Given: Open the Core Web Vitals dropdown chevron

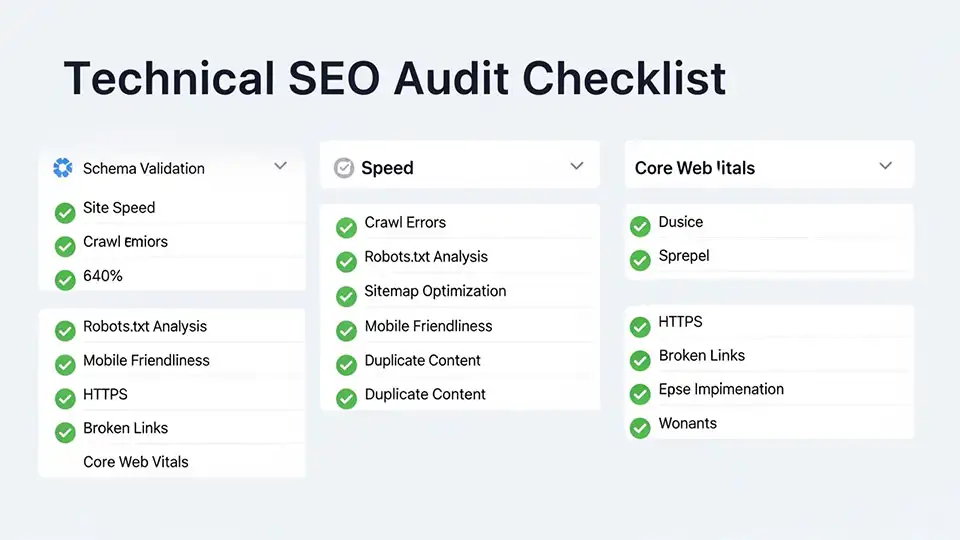Looking at the screenshot, I should coord(885,166).
